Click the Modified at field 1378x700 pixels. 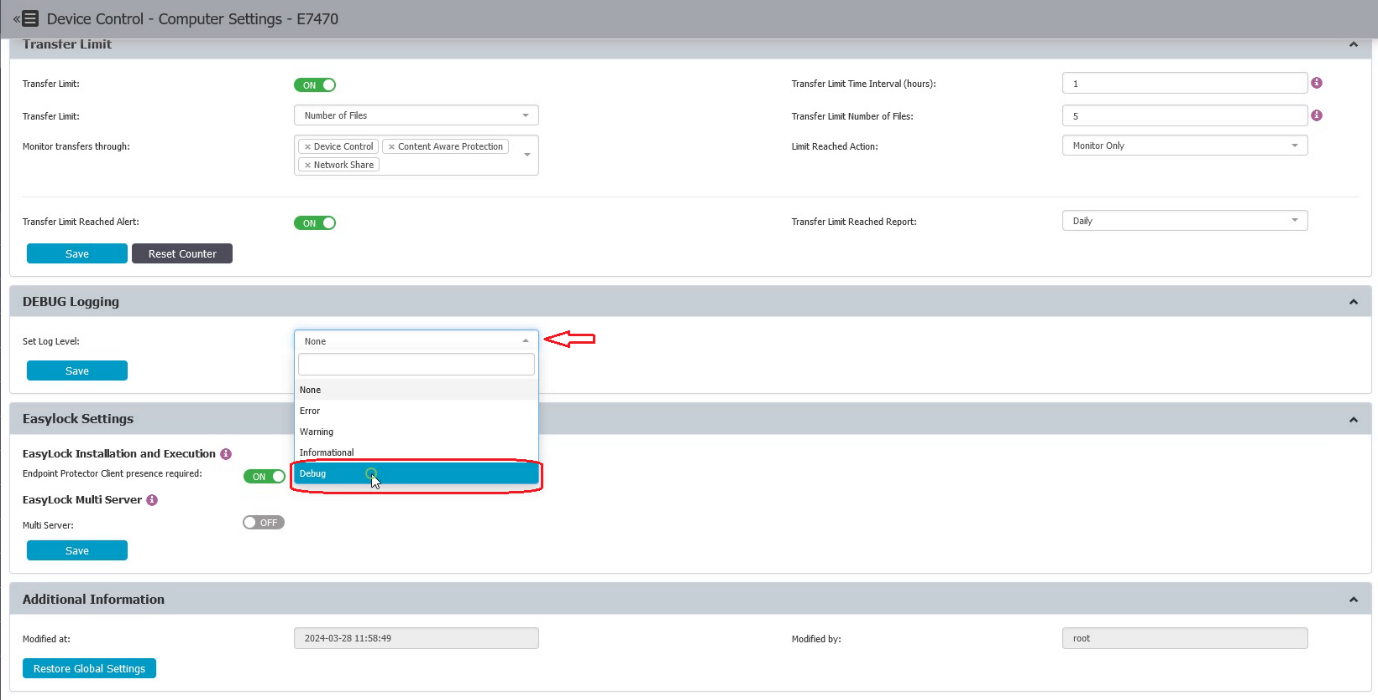(x=416, y=638)
